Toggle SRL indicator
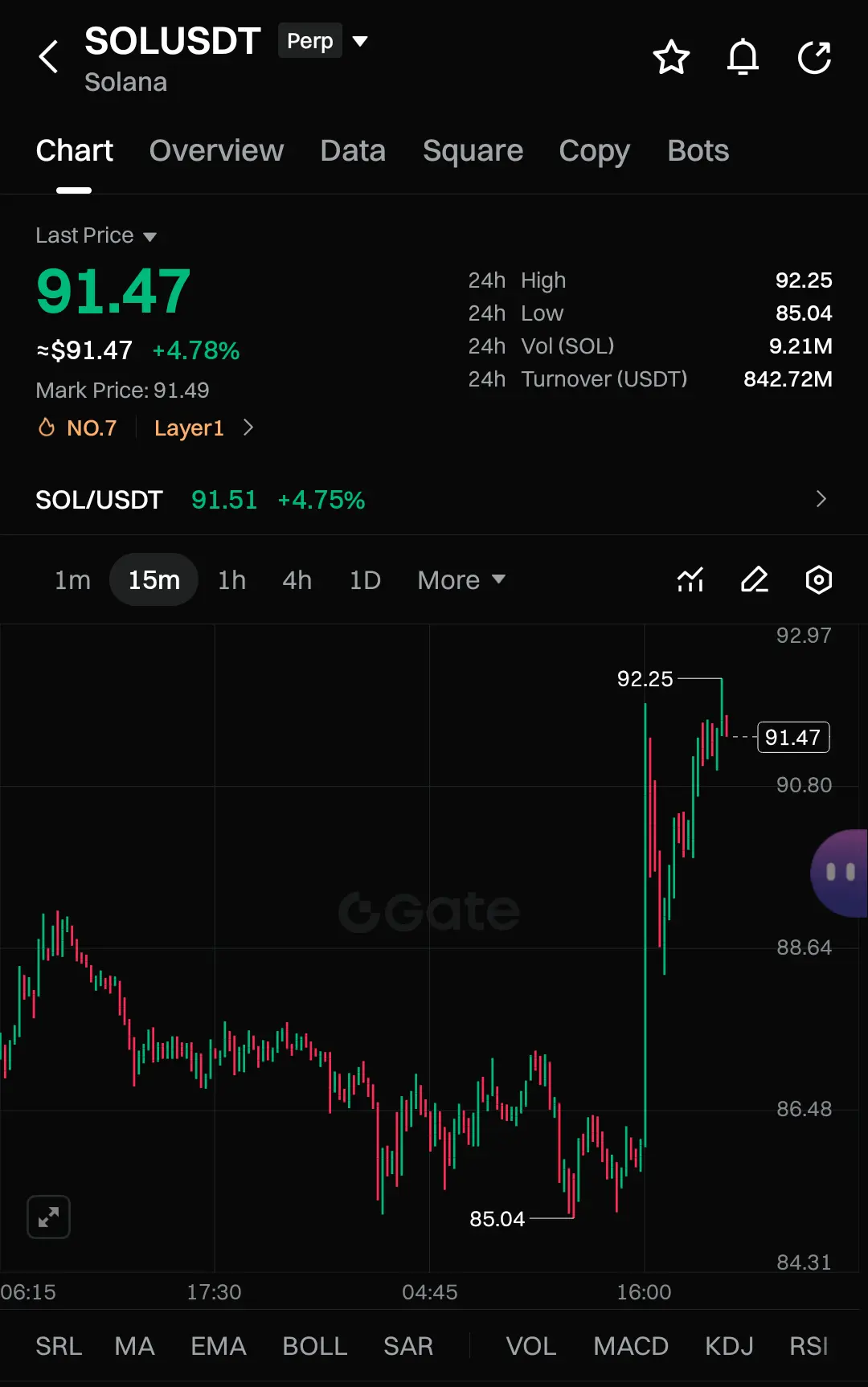 click(x=59, y=1346)
